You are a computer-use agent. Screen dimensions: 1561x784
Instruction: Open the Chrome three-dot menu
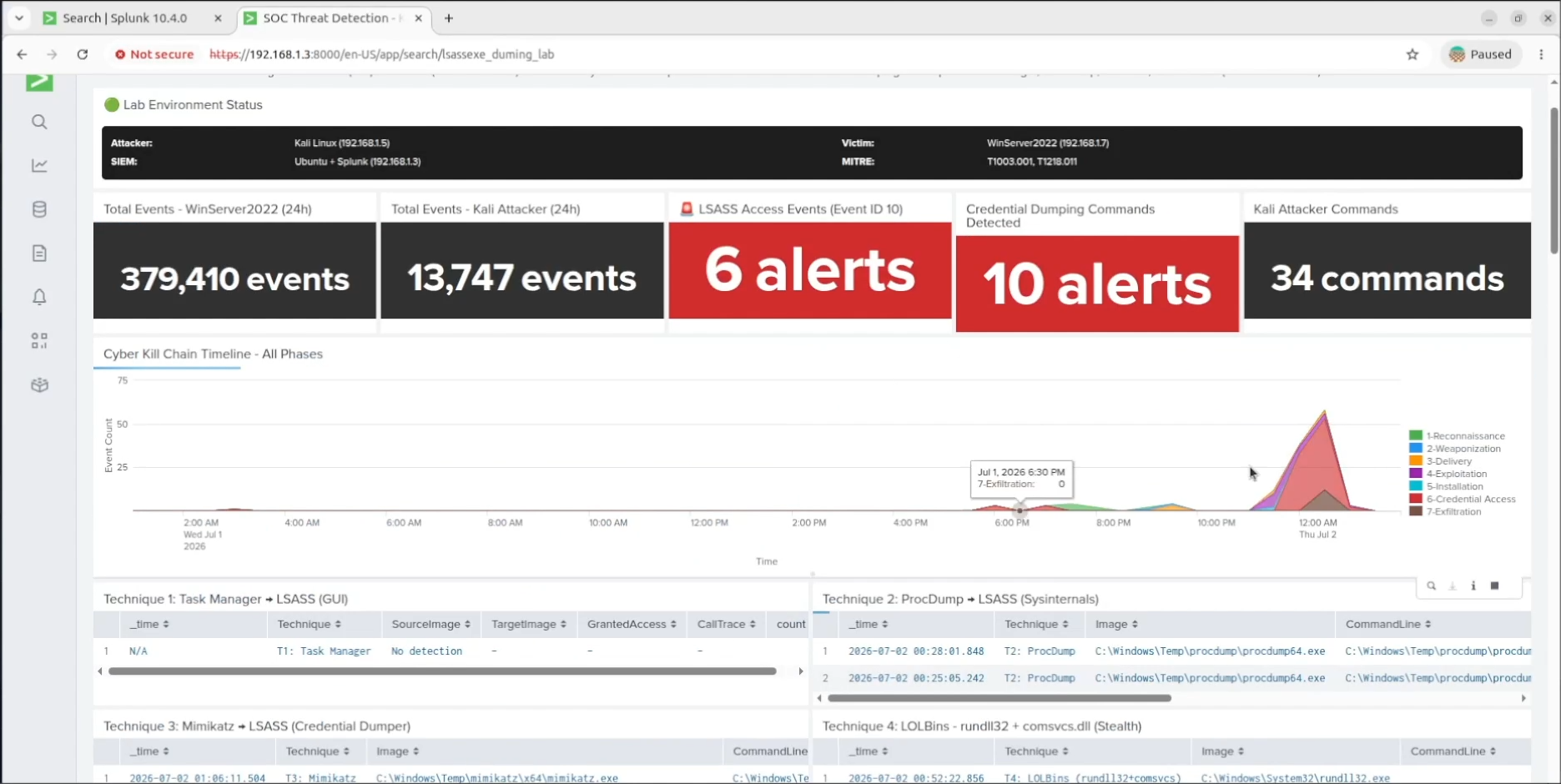1542,54
